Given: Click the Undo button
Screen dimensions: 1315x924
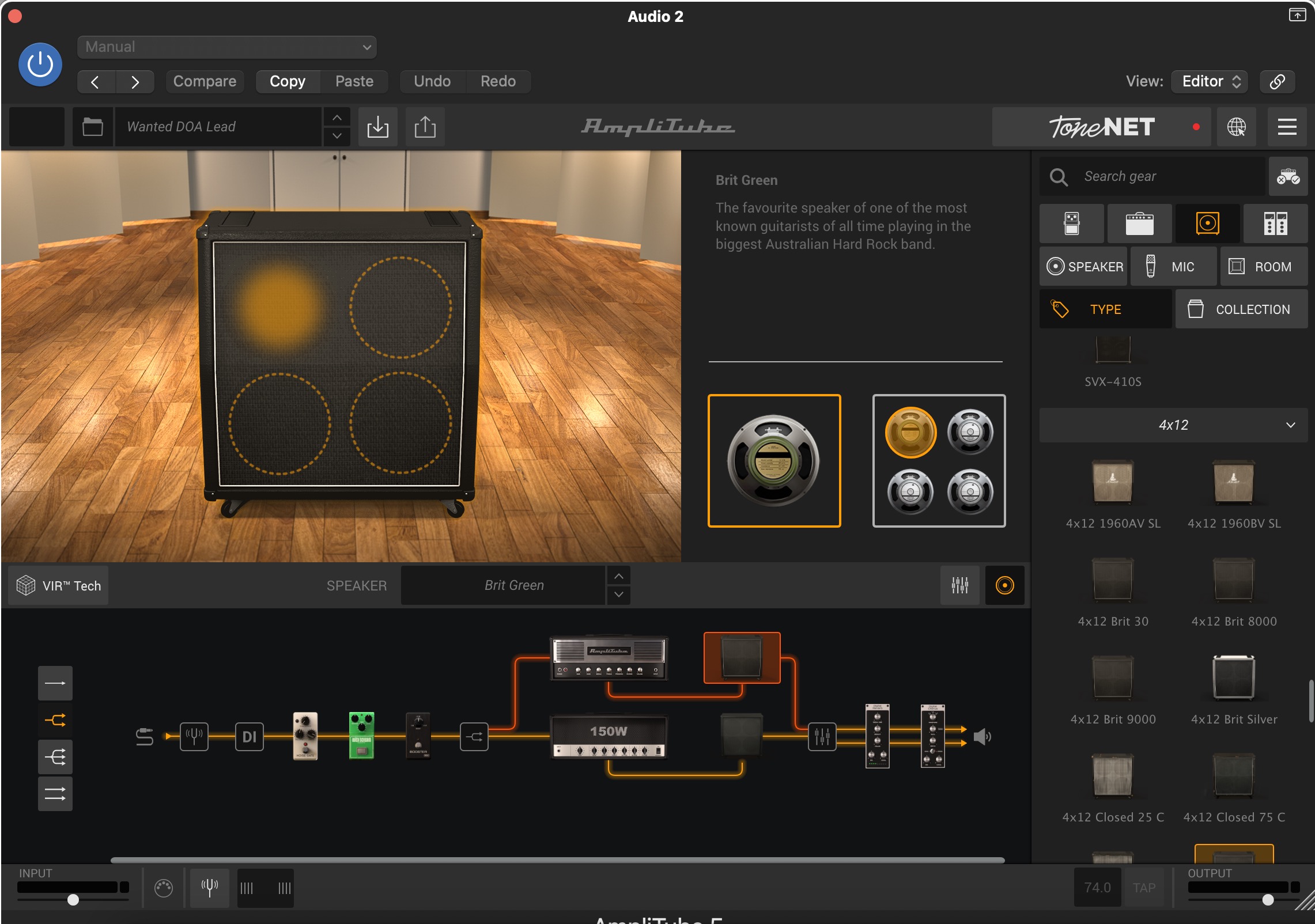Looking at the screenshot, I should point(432,81).
